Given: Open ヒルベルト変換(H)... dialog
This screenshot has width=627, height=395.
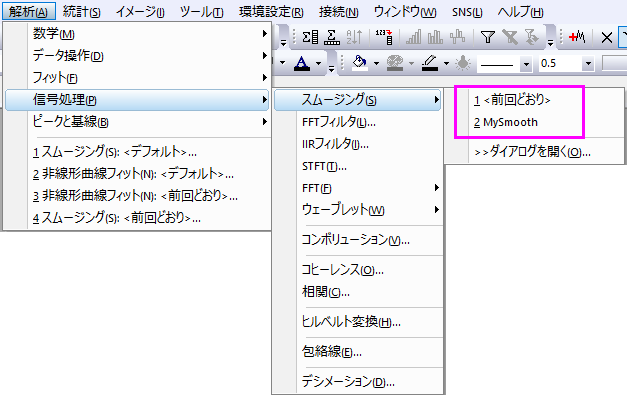Looking at the screenshot, I should tap(358, 322).
